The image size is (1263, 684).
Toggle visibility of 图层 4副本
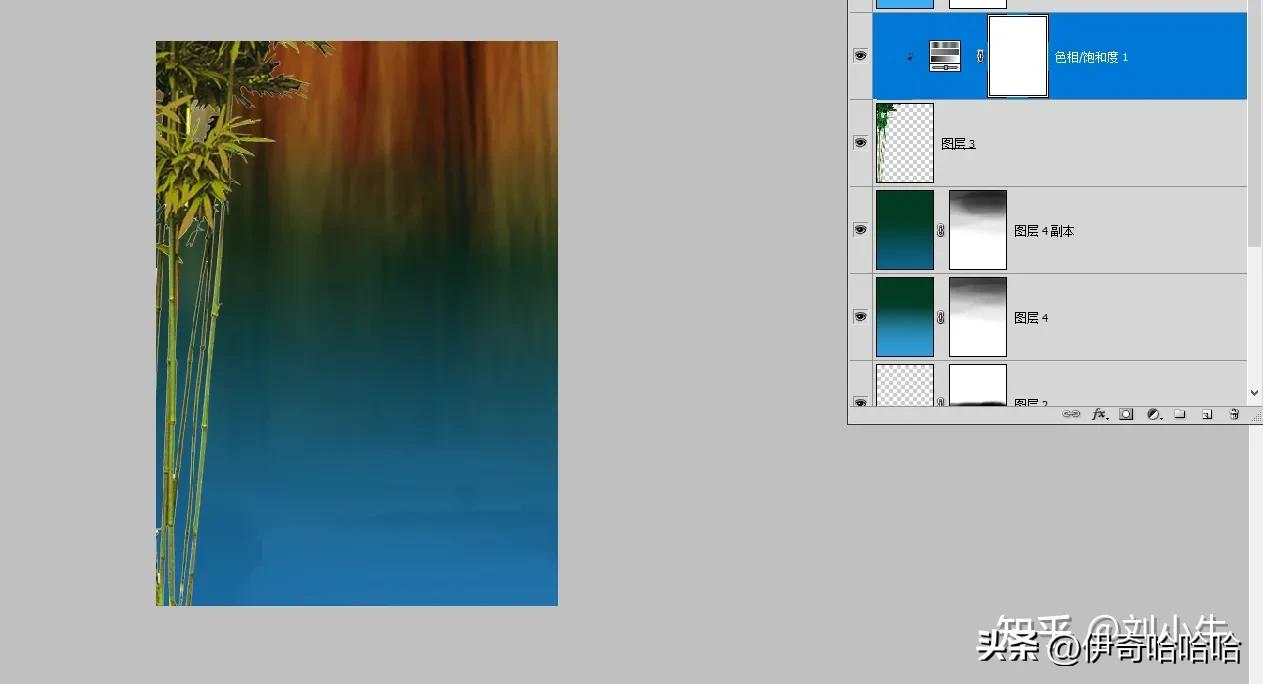point(860,229)
